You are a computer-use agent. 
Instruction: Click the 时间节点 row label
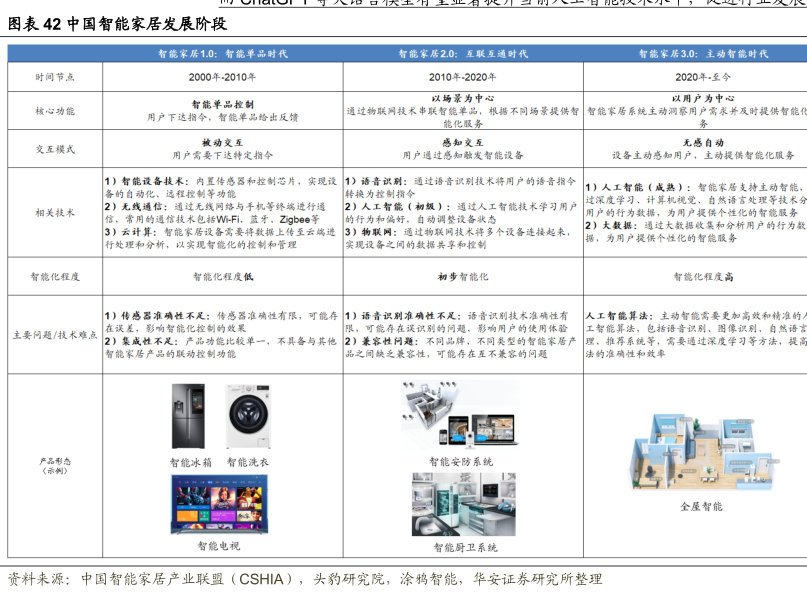55,77
